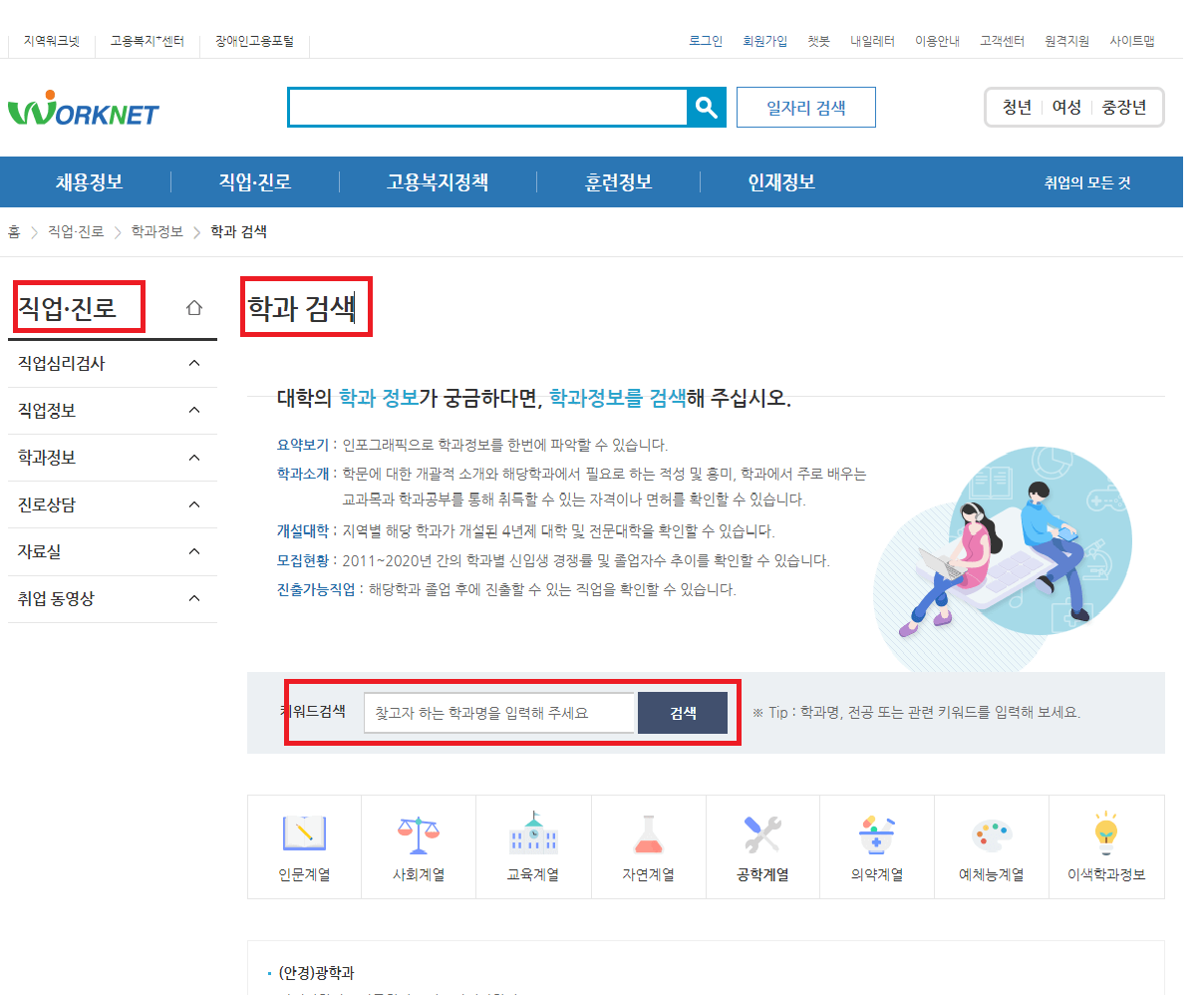Click the 교육계열 building icon
This screenshot has height=995, width=1204.
click(x=533, y=845)
